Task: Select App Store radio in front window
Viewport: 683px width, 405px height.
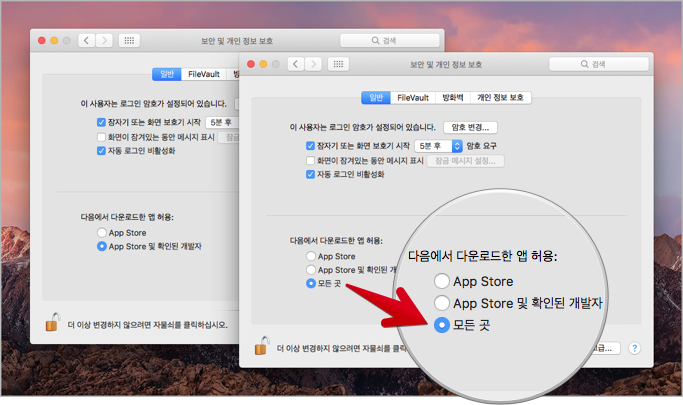Action: (x=311, y=256)
